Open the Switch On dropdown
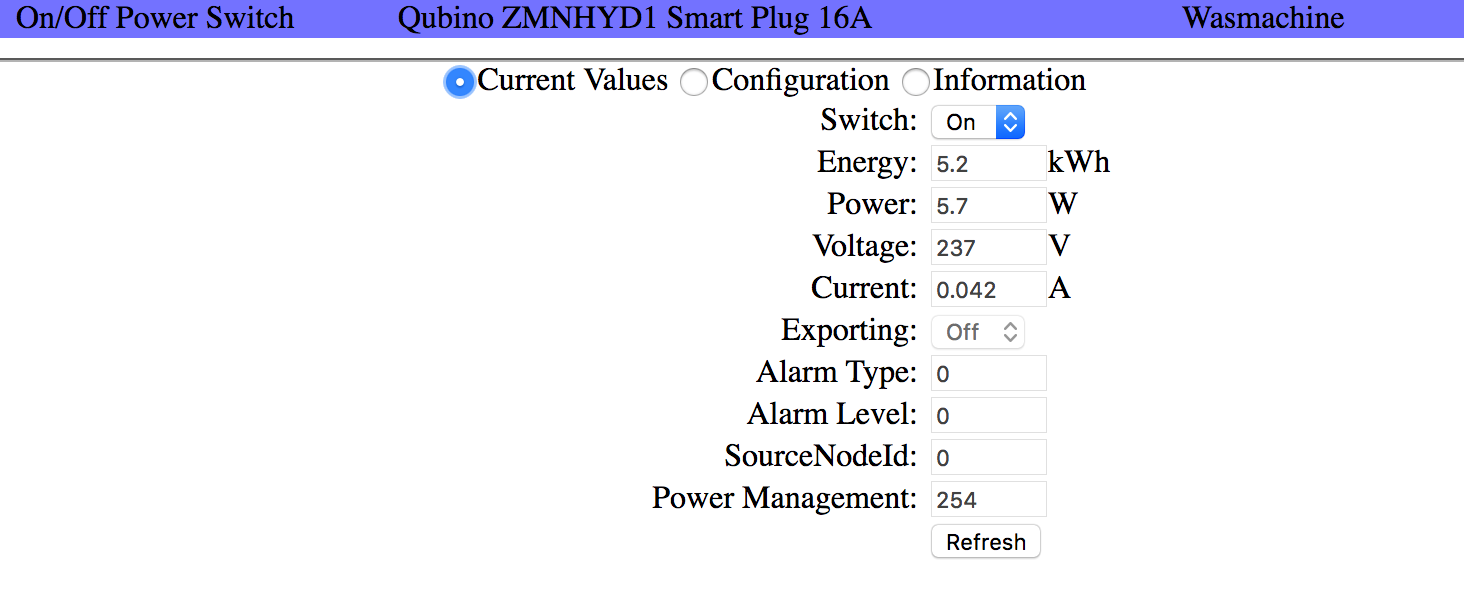1464x606 pixels. coord(978,122)
